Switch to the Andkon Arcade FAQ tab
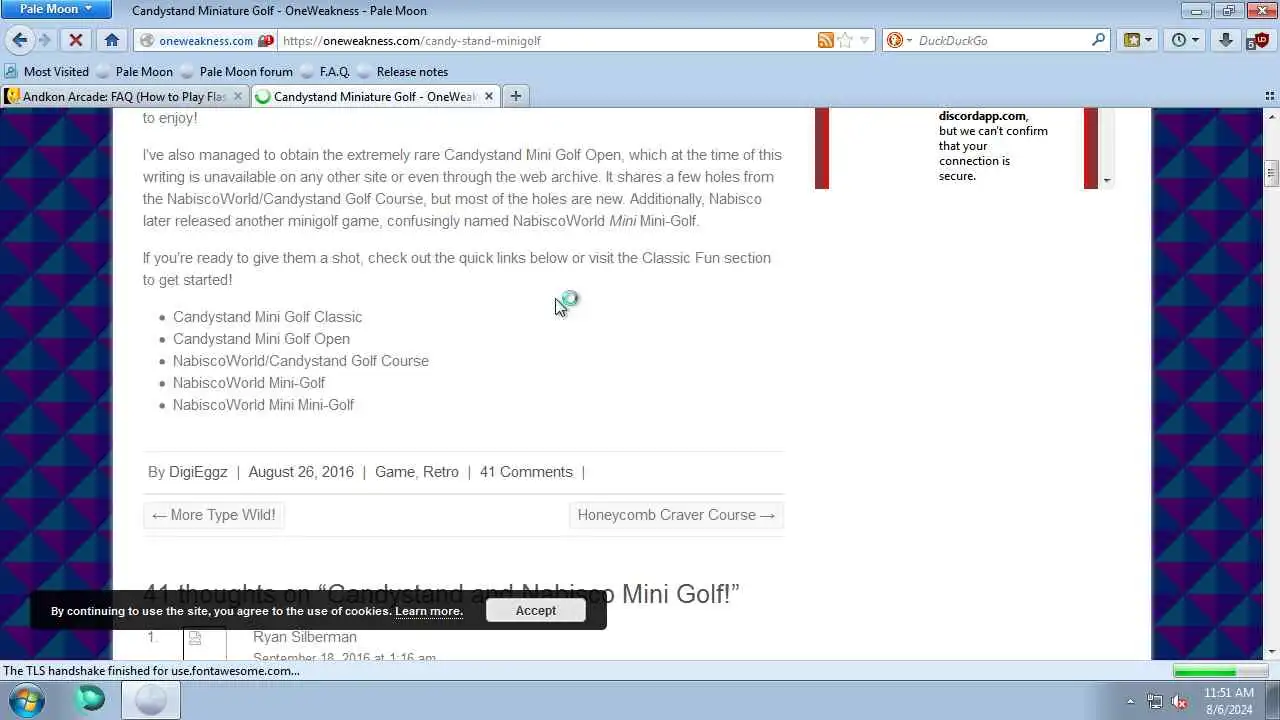1280x720 pixels. coord(125,96)
